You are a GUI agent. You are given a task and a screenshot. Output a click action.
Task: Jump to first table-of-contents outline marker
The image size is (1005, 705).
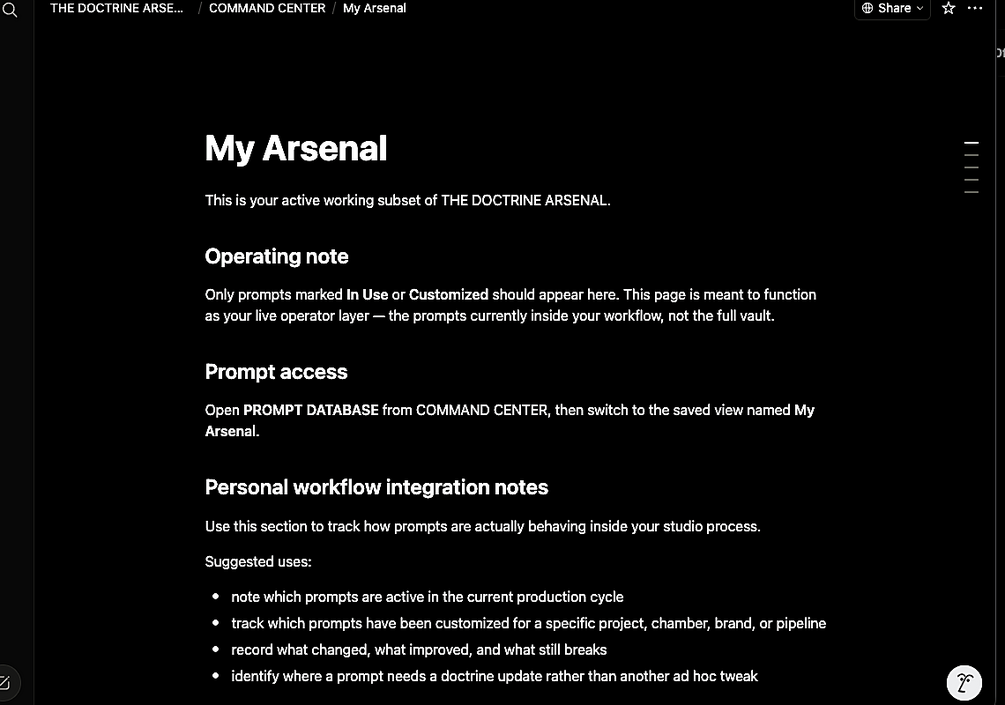tap(972, 143)
